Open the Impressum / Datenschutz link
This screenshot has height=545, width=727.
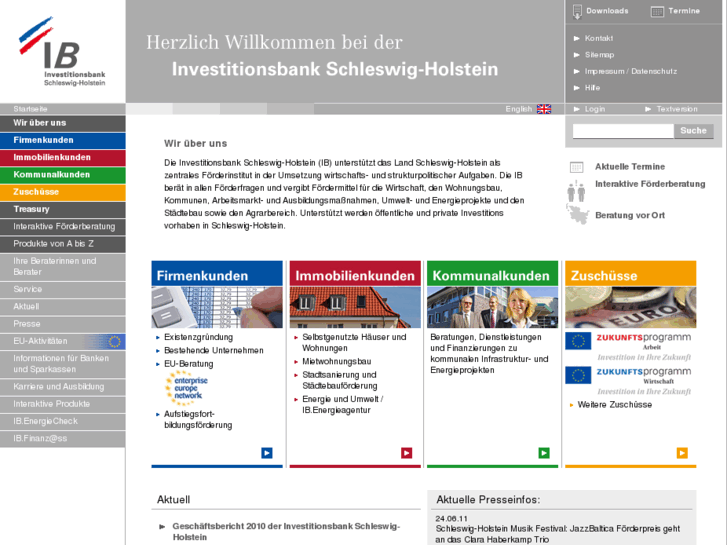631,71
